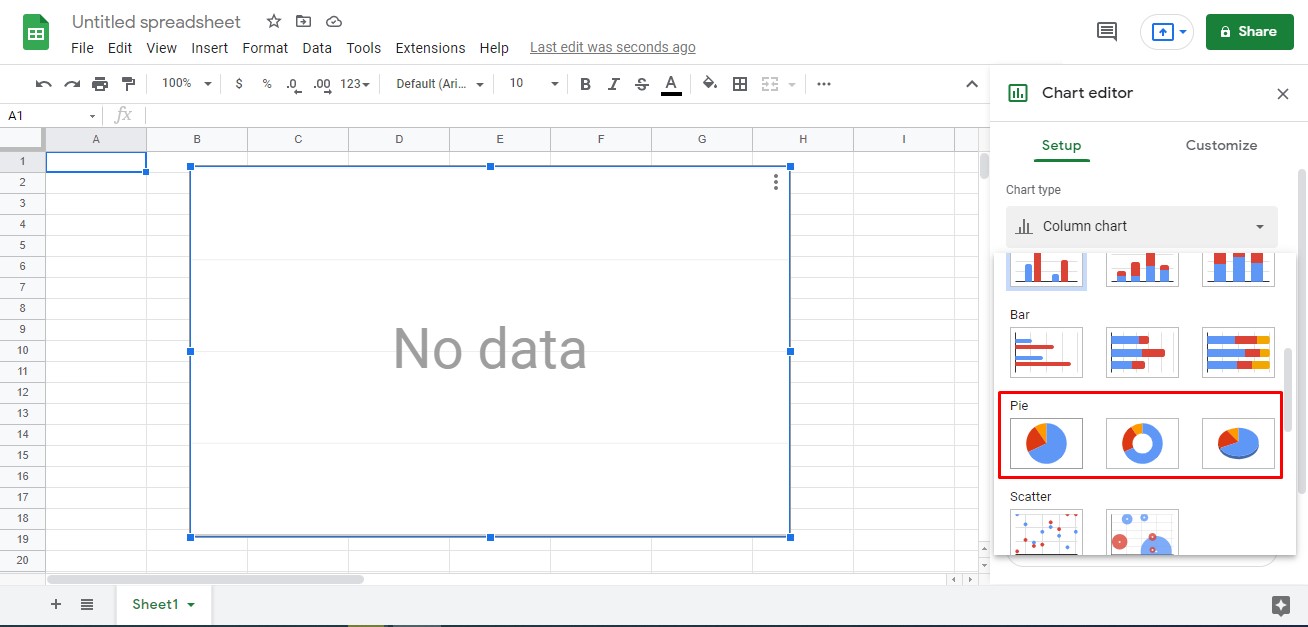Click the Print icon

(x=99, y=83)
